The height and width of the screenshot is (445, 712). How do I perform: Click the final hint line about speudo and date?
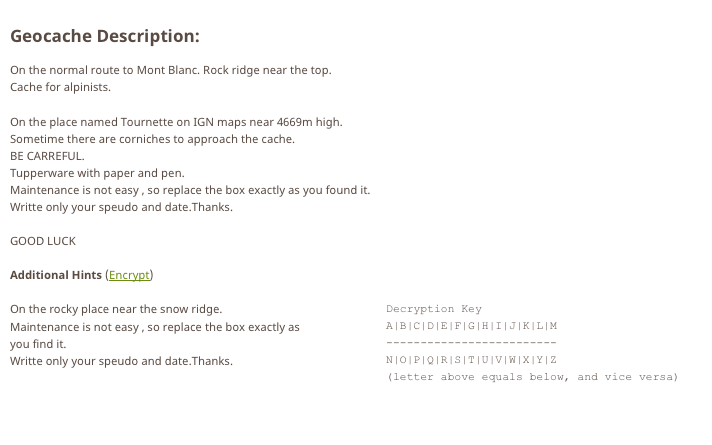pos(121,361)
